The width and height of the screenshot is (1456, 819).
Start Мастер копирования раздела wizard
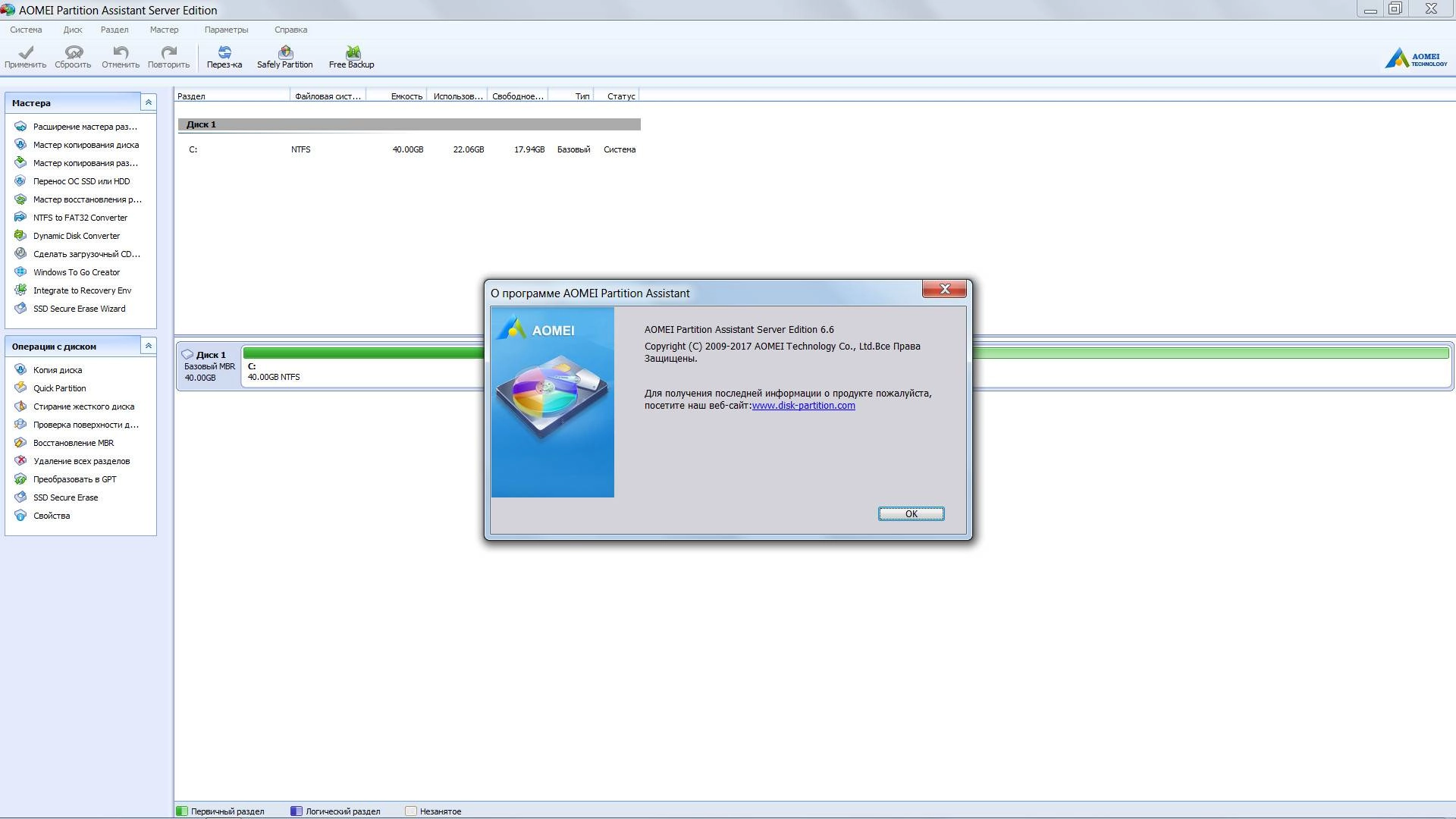(77, 163)
